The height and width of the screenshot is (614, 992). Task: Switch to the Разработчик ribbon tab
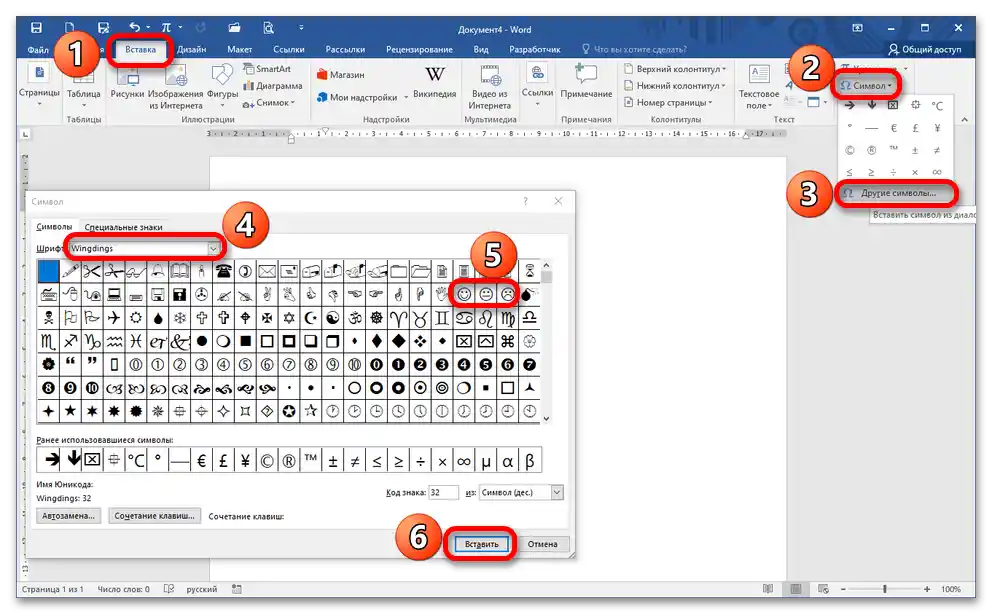tap(535, 49)
